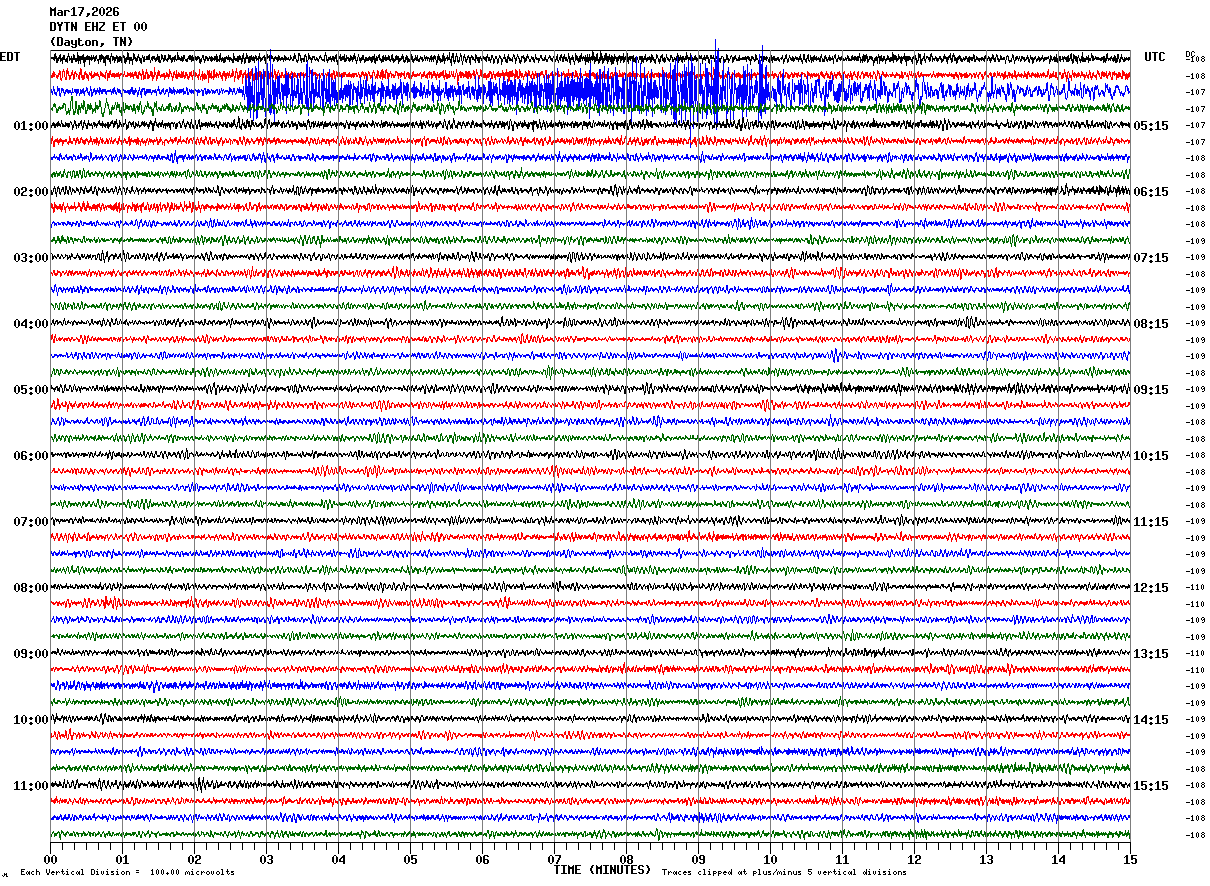The height and width of the screenshot is (886, 1210).
Task: Click the 09:15 UTC time label
Action: (x=1151, y=390)
